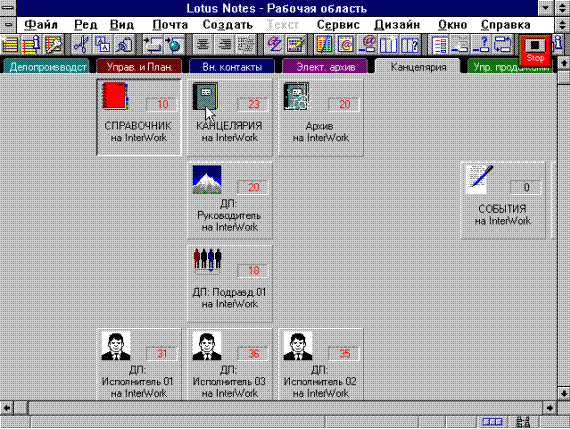
Task: Open the Окно menu
Action: click(x=452, y=25)
